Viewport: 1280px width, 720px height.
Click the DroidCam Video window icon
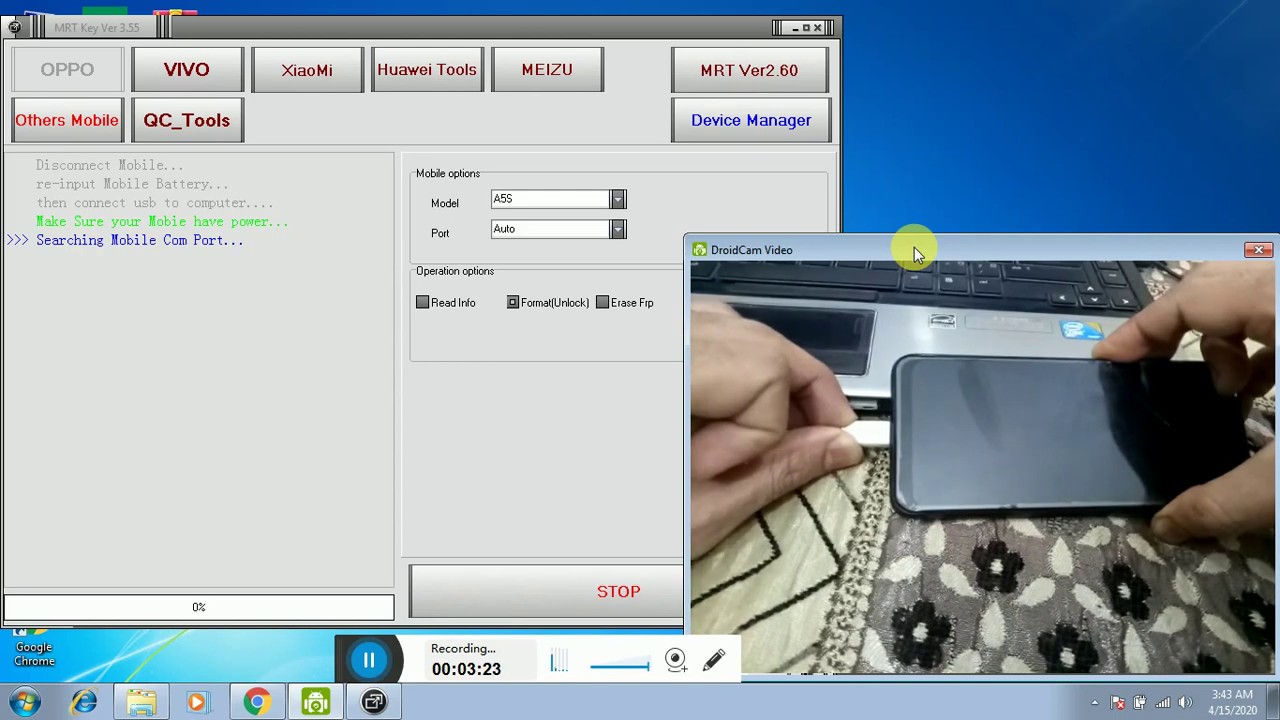point(700,250)
